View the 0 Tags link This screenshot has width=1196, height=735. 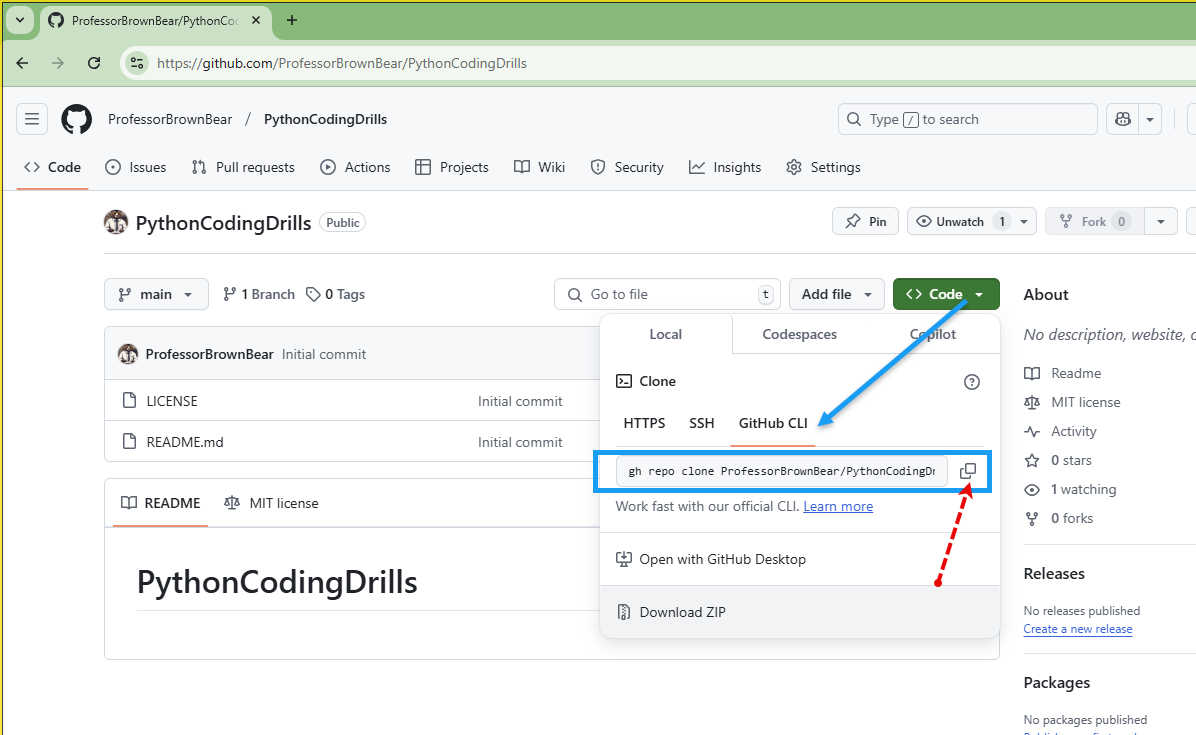[x=336, y=294]
